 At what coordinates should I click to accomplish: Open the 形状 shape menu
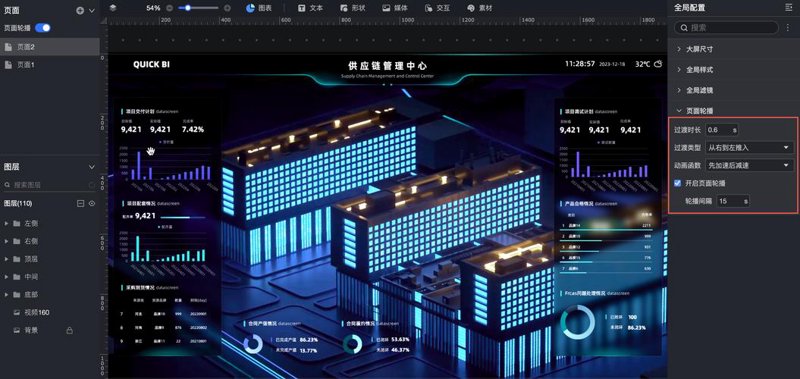tap(352, 8)
